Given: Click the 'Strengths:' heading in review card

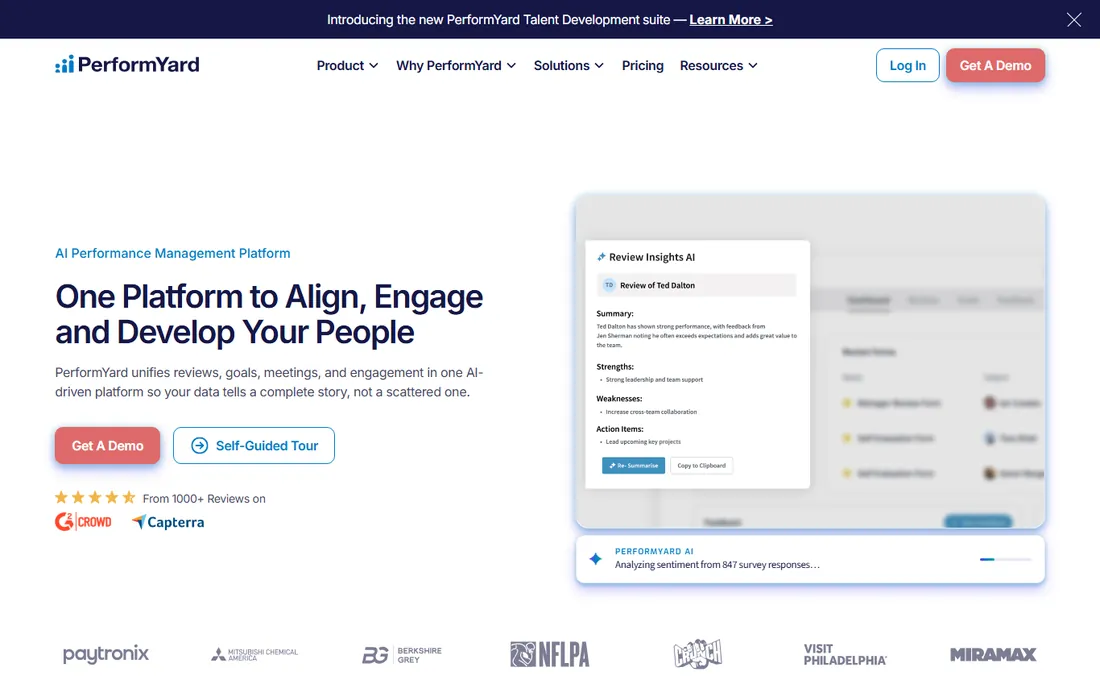Looking at the screenshot, I should tap(615, 366).
